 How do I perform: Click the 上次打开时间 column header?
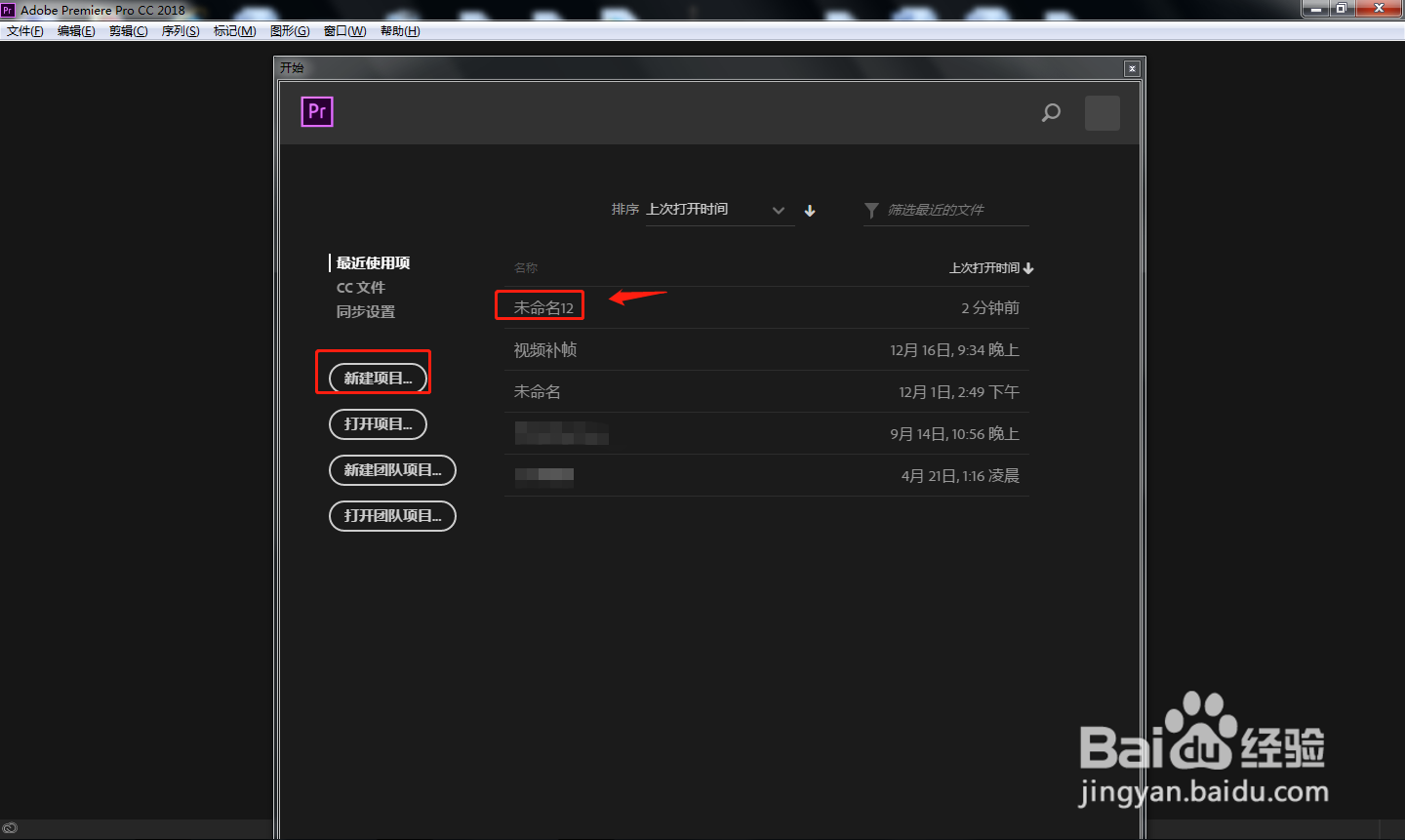click(991, 268)
